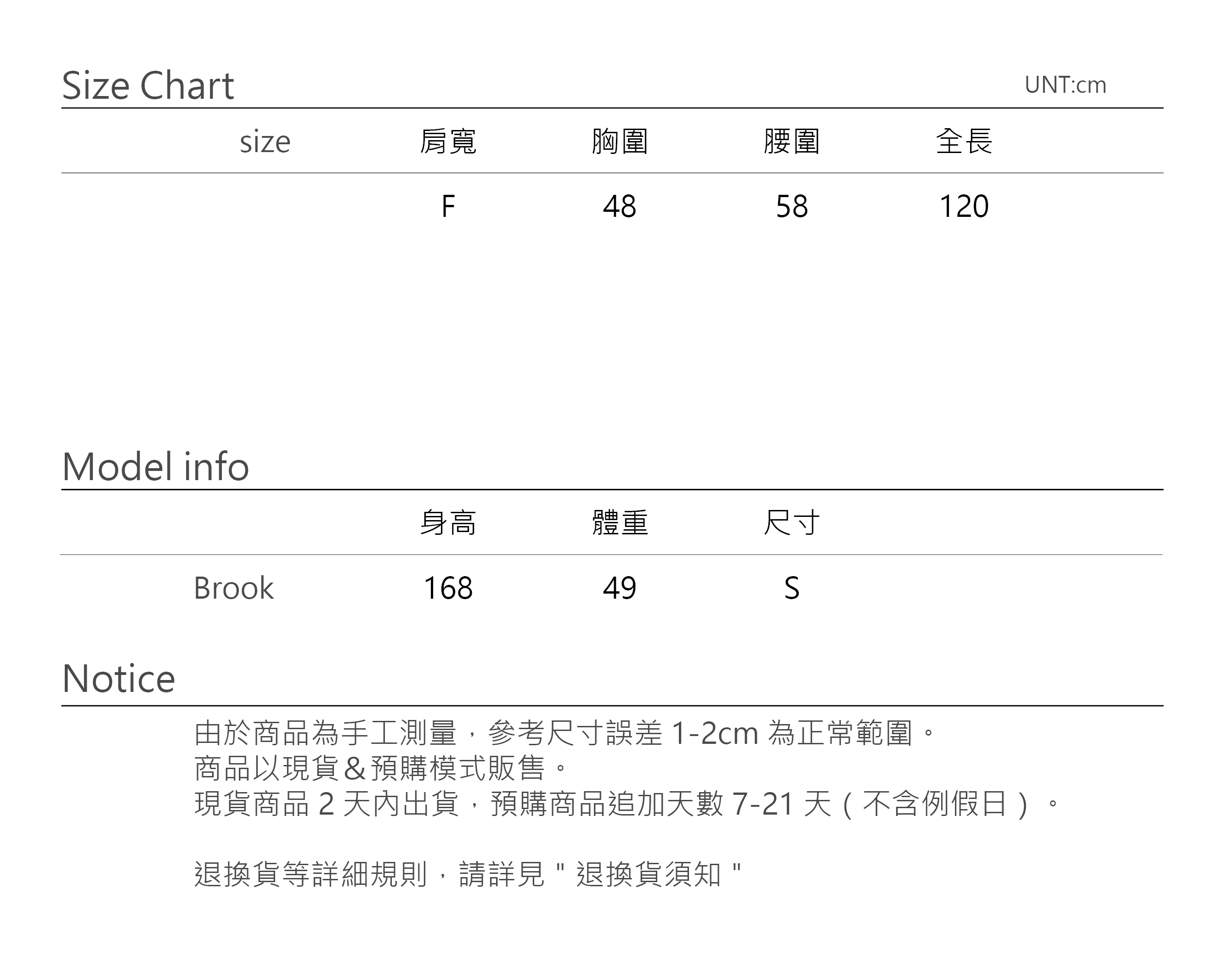The image size is (1225, 980).
Task: Select the 身高 column header
Action: (448, 523)
